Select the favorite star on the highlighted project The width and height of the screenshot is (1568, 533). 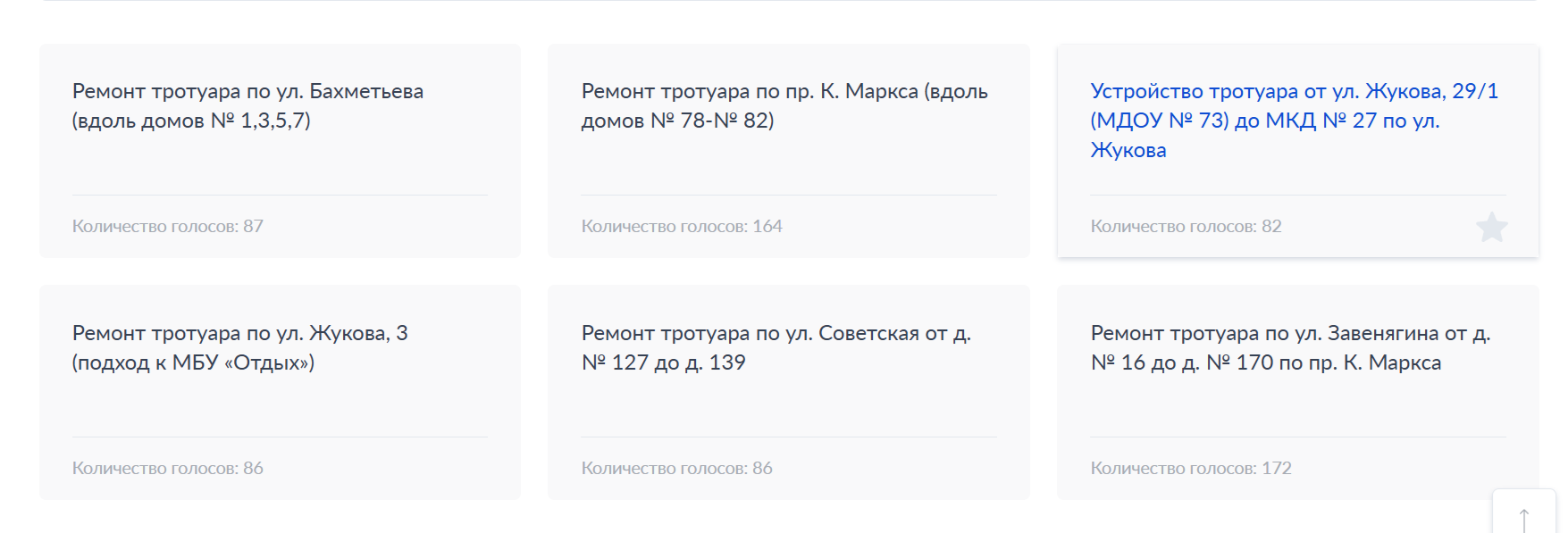(x=1491, y=228)
